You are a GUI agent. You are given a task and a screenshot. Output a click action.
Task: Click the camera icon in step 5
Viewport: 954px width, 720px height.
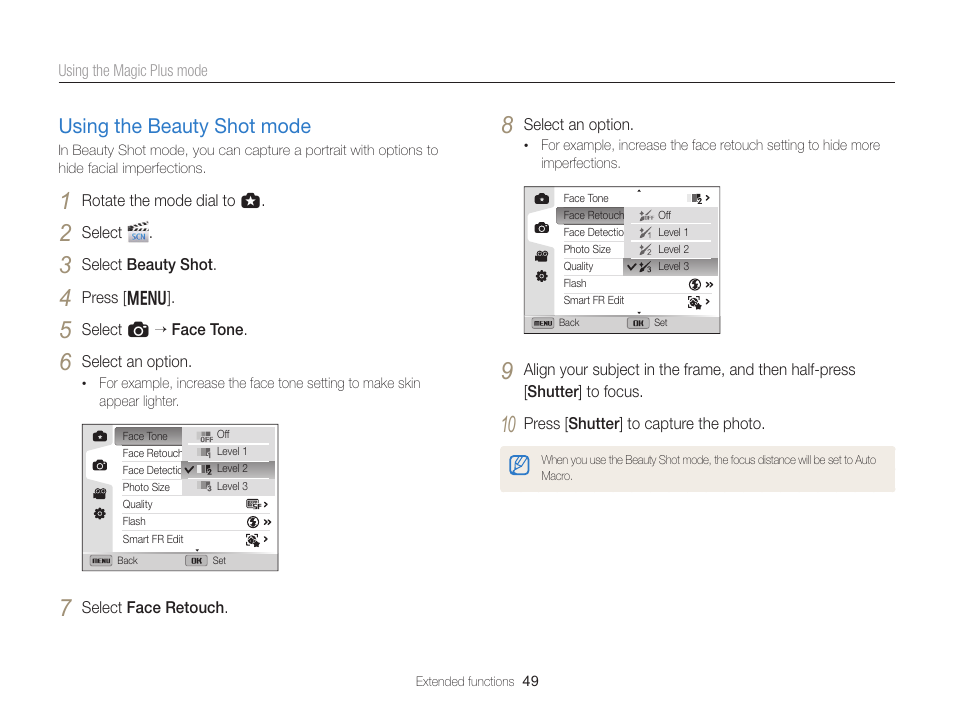click(138, 329)
